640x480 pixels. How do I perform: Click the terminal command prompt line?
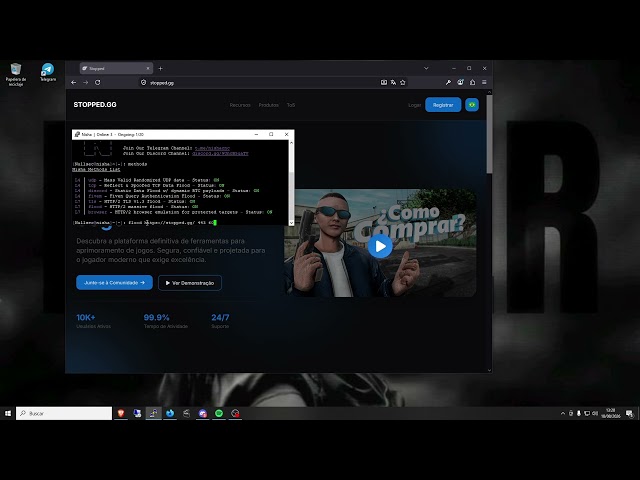coord(144,223)
